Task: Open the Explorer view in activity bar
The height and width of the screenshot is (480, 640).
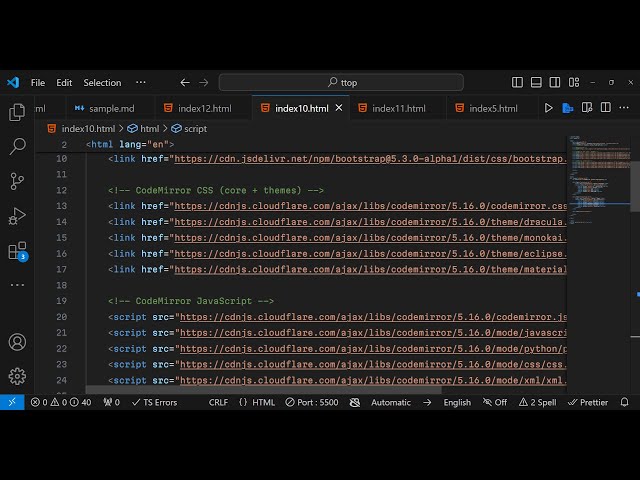Action: 17,112
